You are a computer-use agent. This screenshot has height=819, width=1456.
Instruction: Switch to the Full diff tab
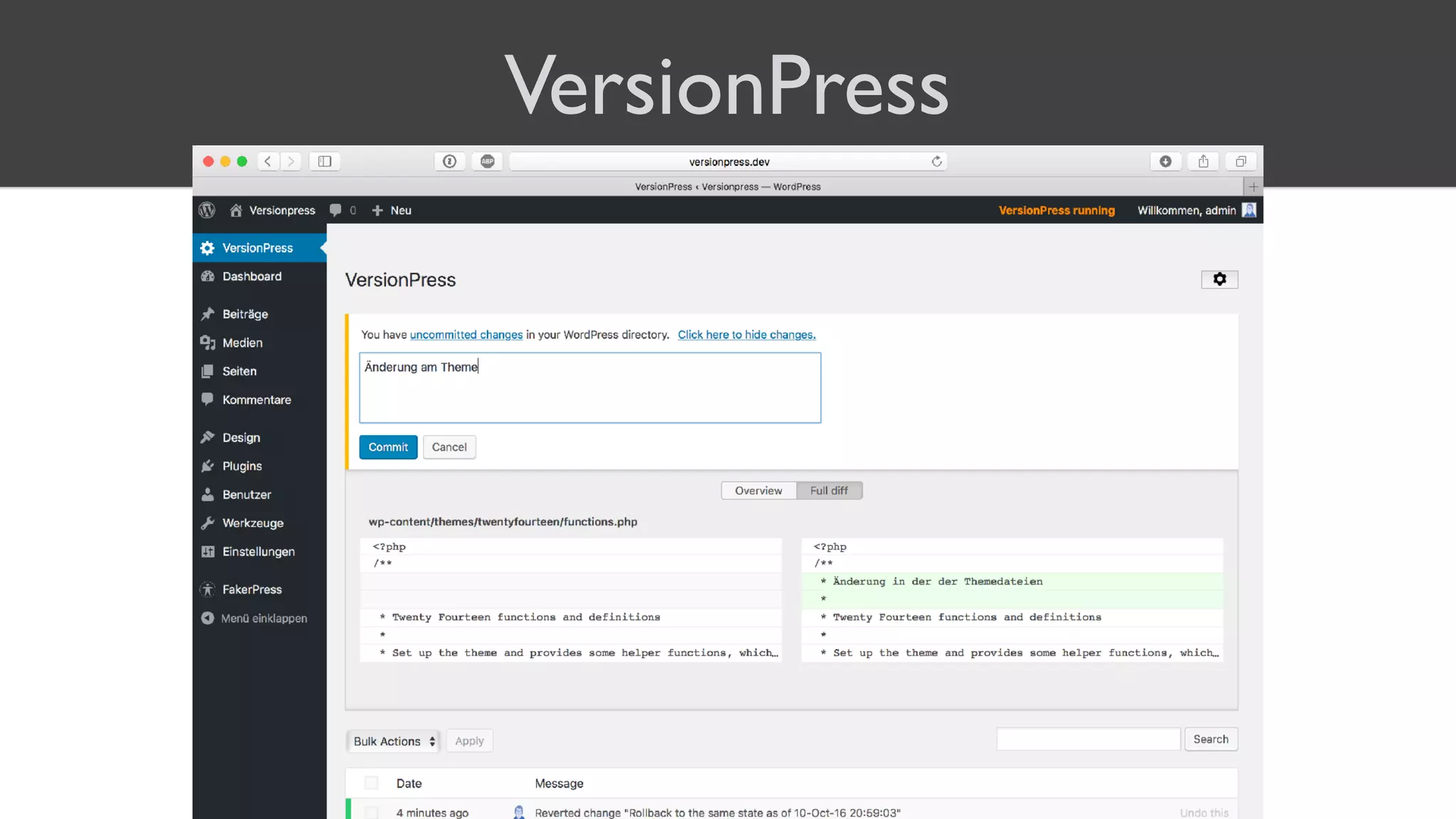[x=829, y=491]
